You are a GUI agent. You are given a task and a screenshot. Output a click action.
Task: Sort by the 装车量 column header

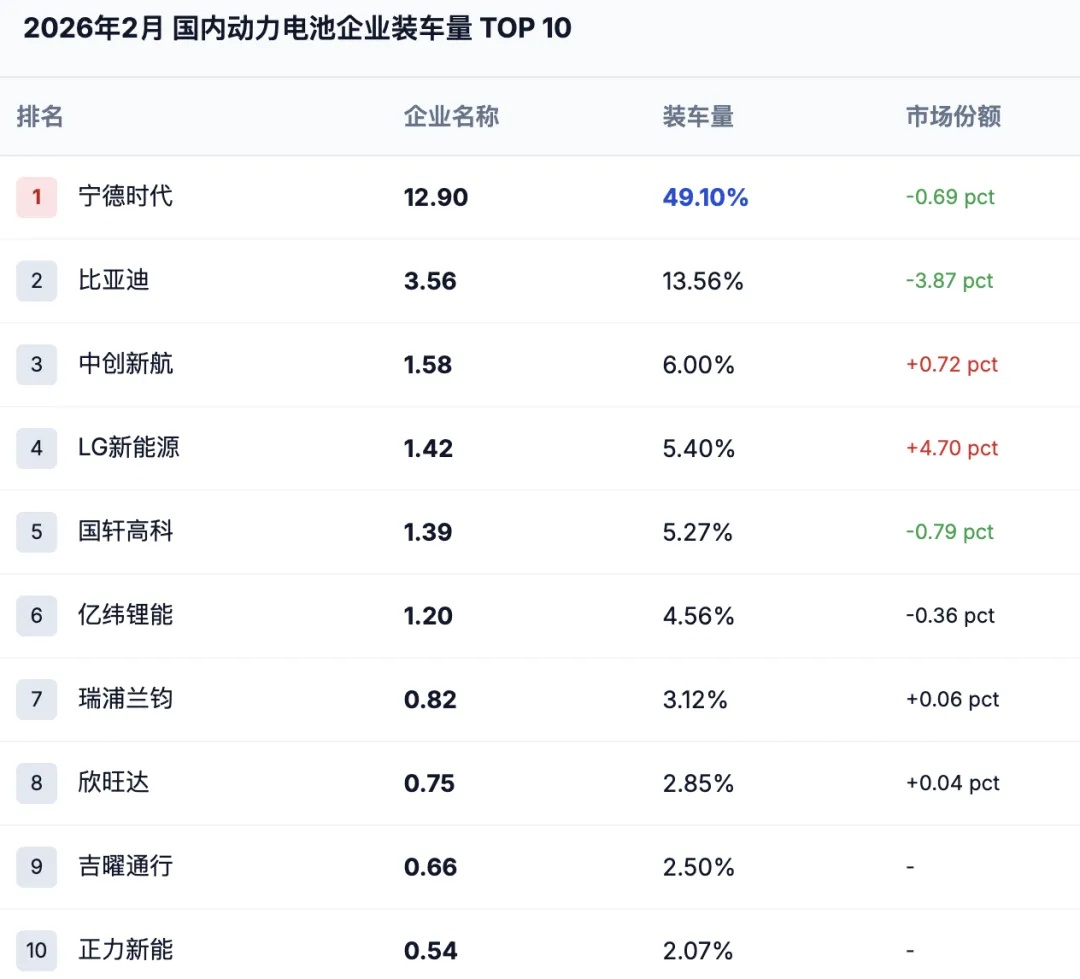[x=698, y=117]
